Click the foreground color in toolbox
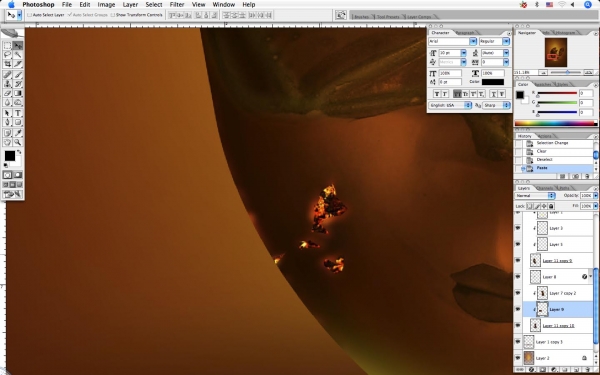This screenshot has width=600, height=375. tap(9, 155)
